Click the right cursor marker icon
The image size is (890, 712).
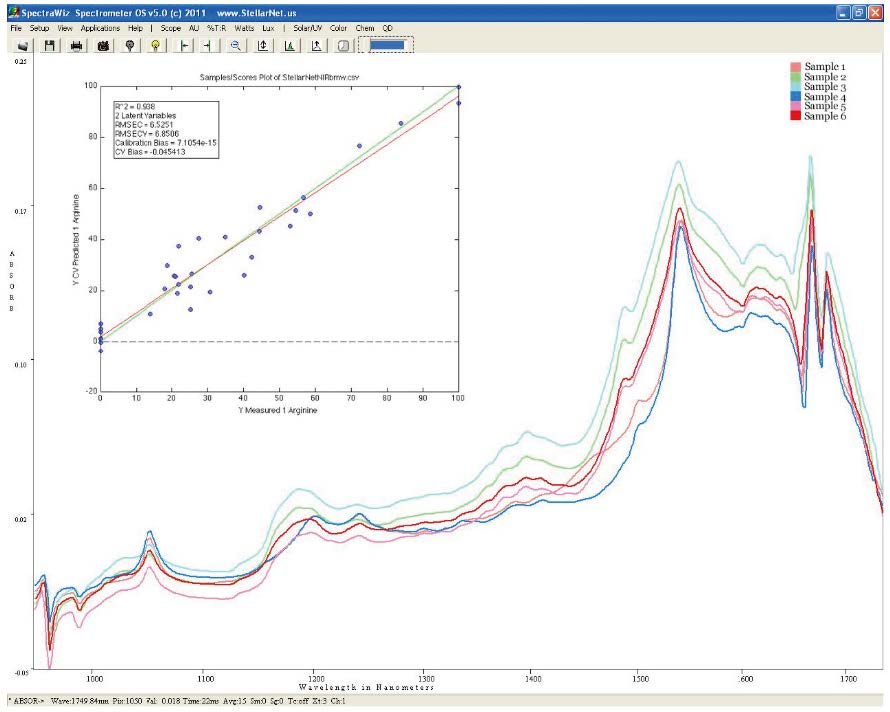coord(208,45)
